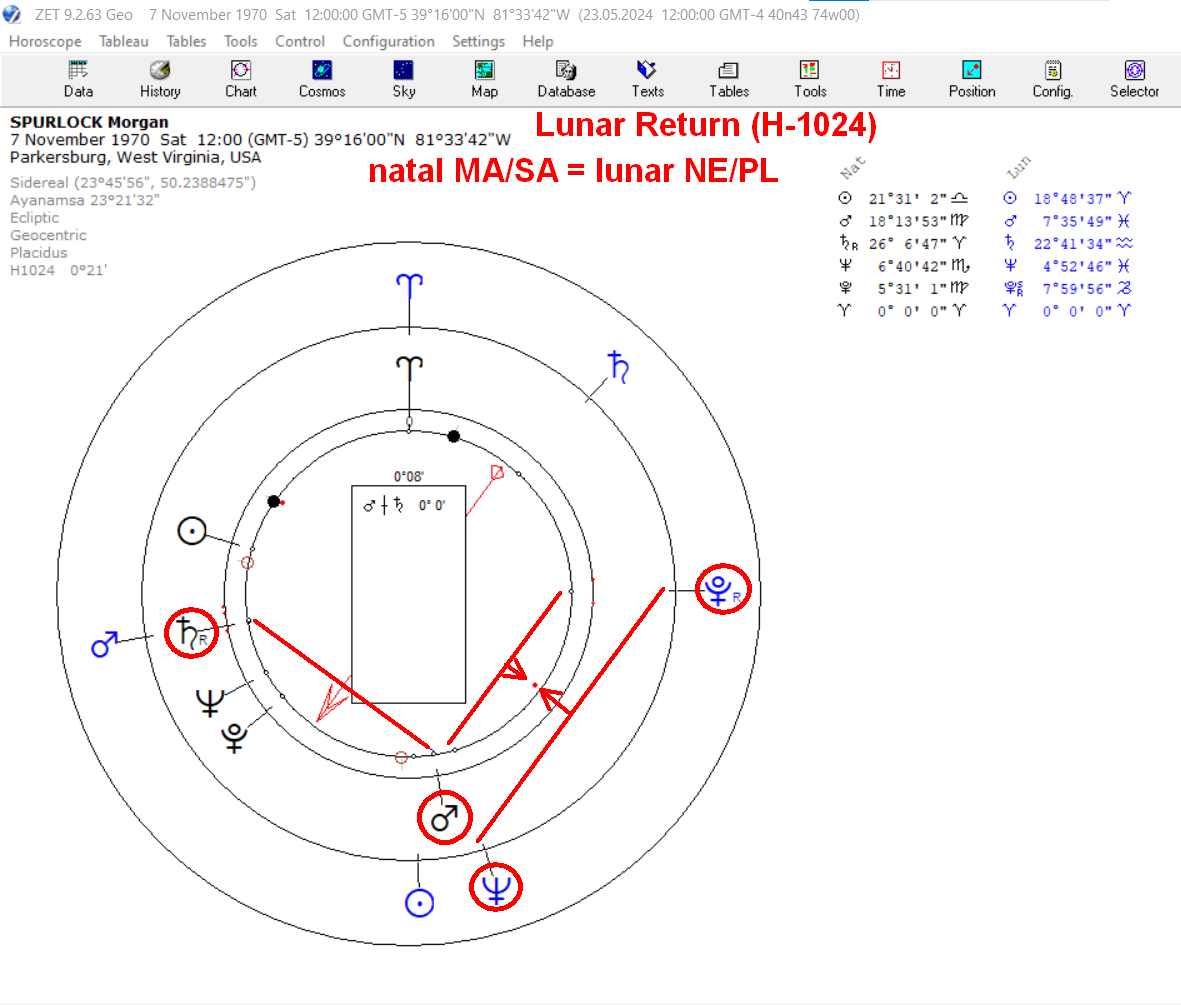Viewport: 1181px width, 1005px height.
Task: Open the Cosmos view icon
Action: pyautogui.click(x=322, y=79)
